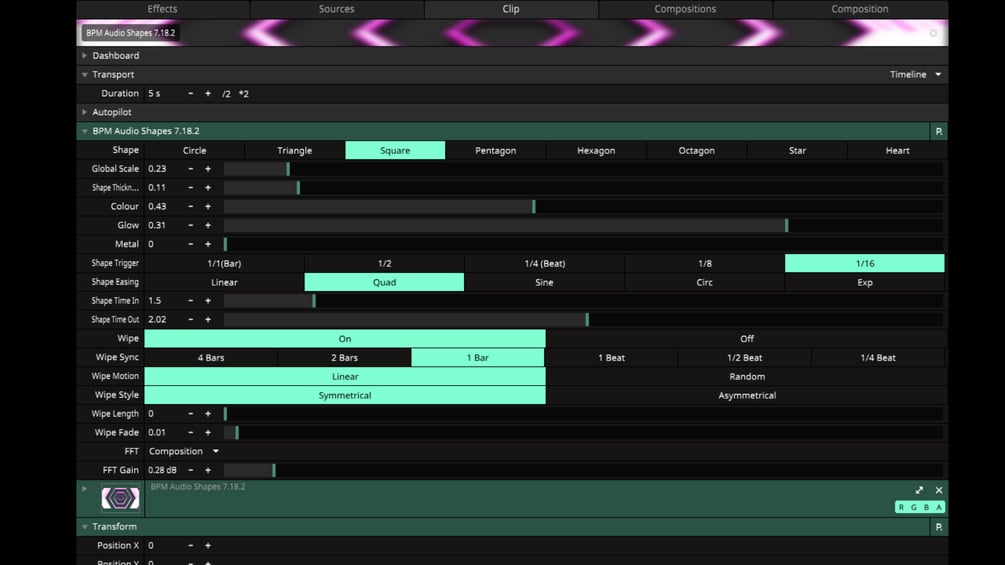Increase FFT Gain with plus
Viewport: 1005px width, 565px height.
(208, 470)
